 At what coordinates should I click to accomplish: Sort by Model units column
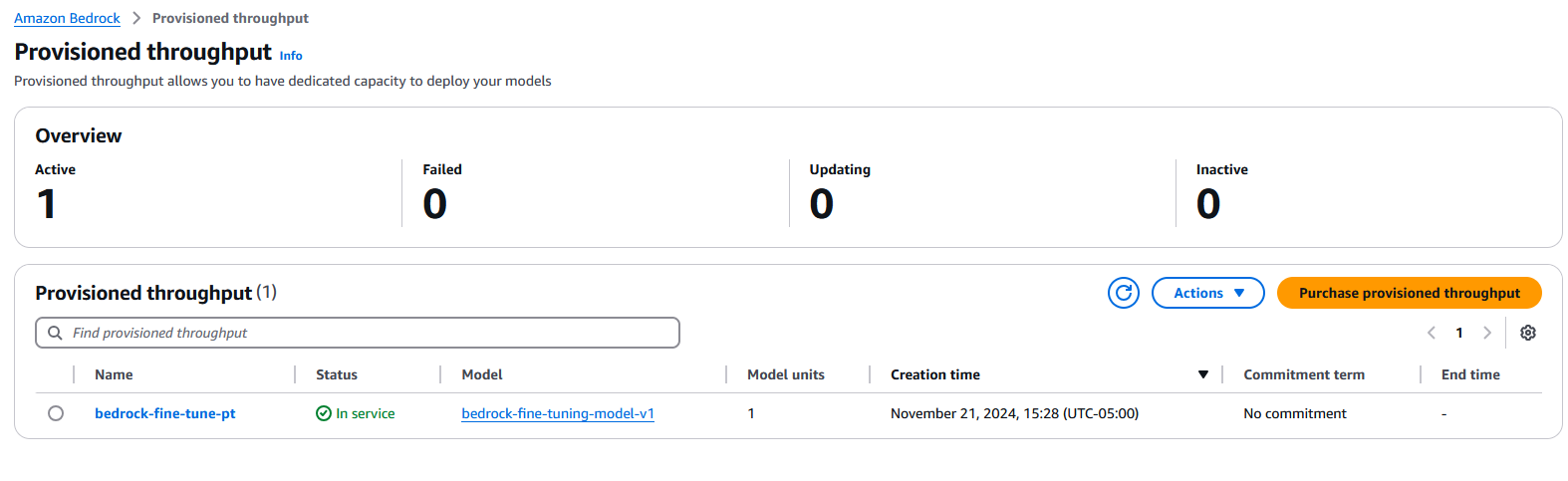coord(786,374)
